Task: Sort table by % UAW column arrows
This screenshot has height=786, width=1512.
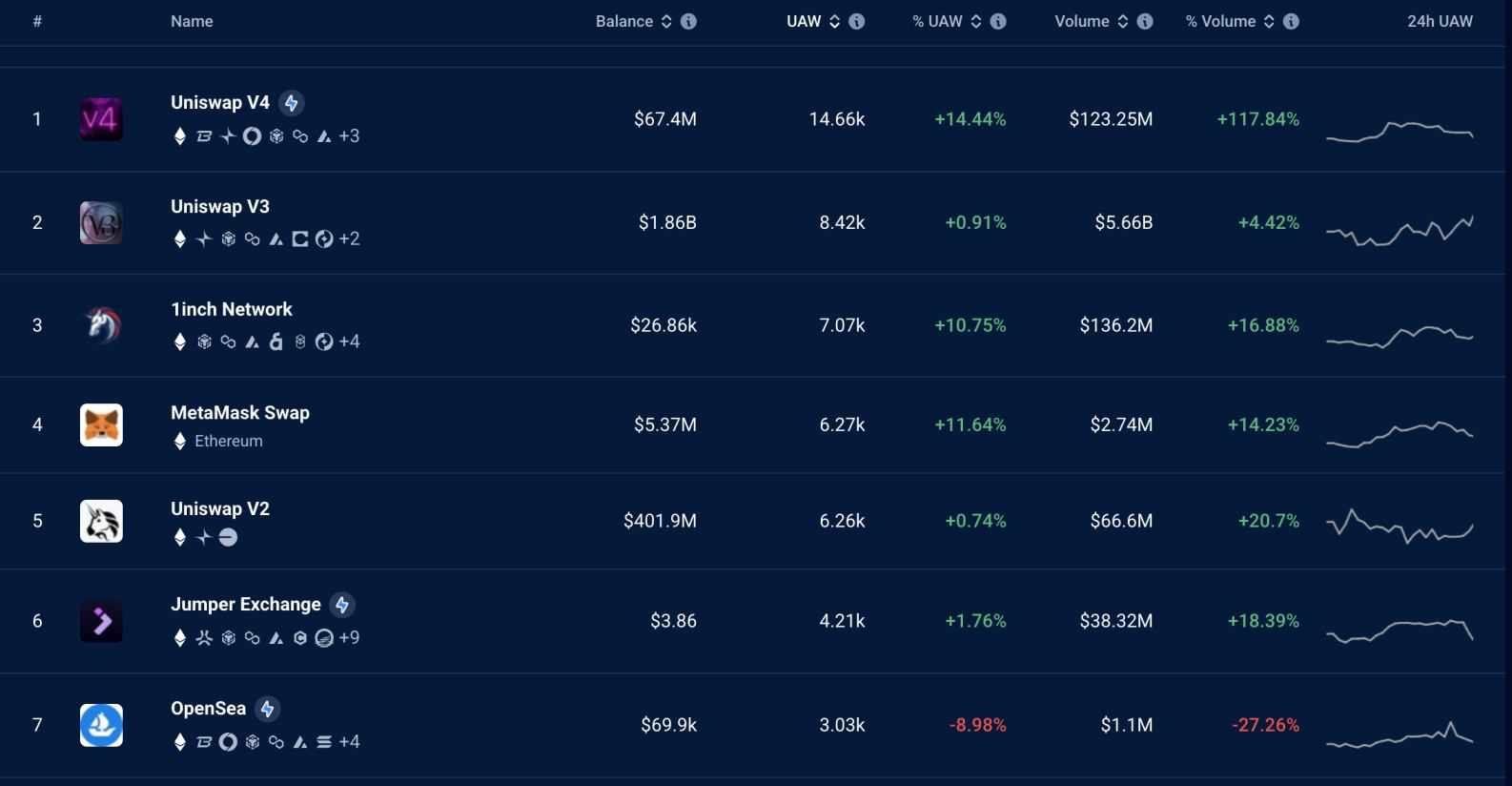Action: pyautogui.click(x=976, y=21)
